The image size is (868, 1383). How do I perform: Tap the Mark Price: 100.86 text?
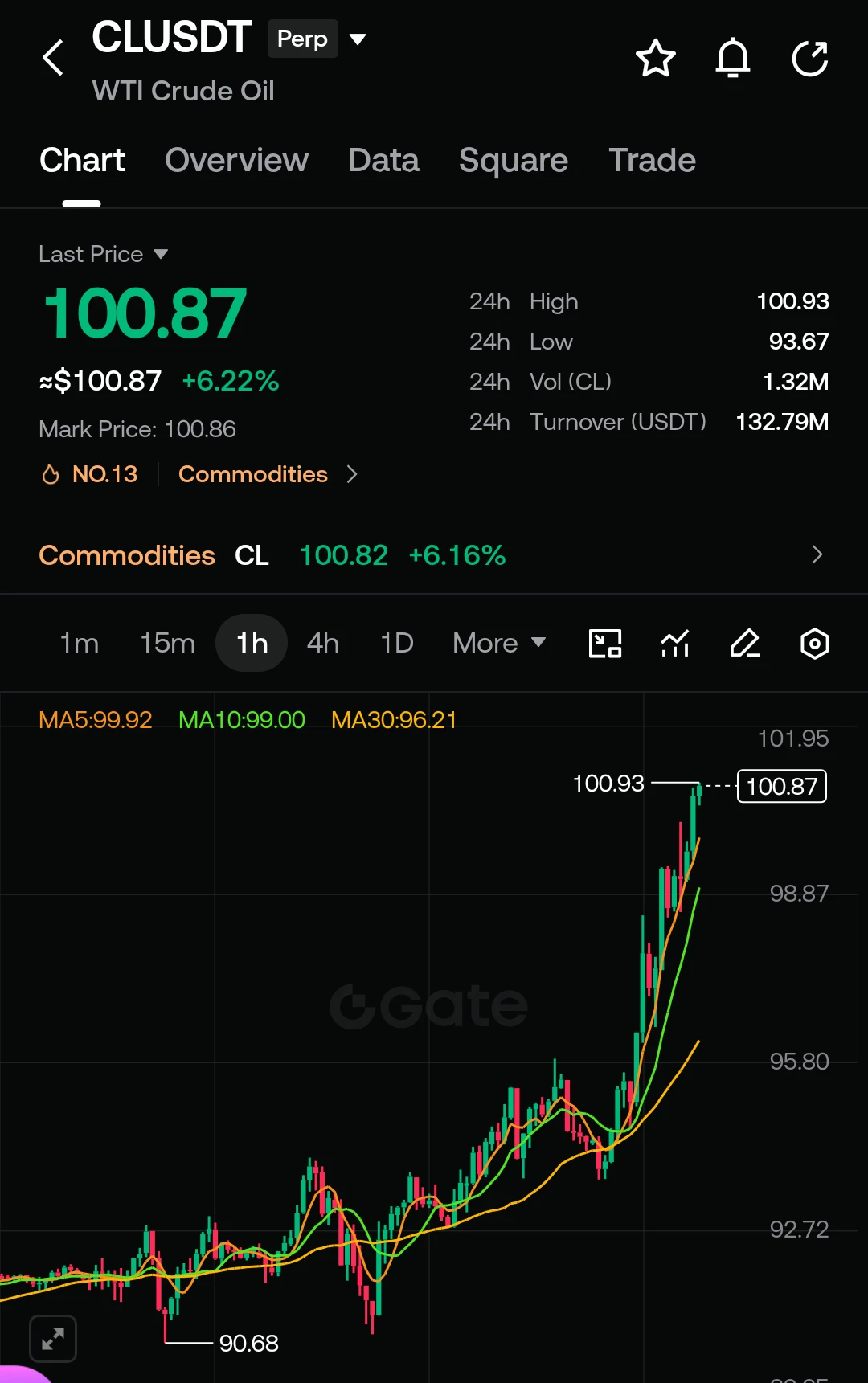coord(137,429)
